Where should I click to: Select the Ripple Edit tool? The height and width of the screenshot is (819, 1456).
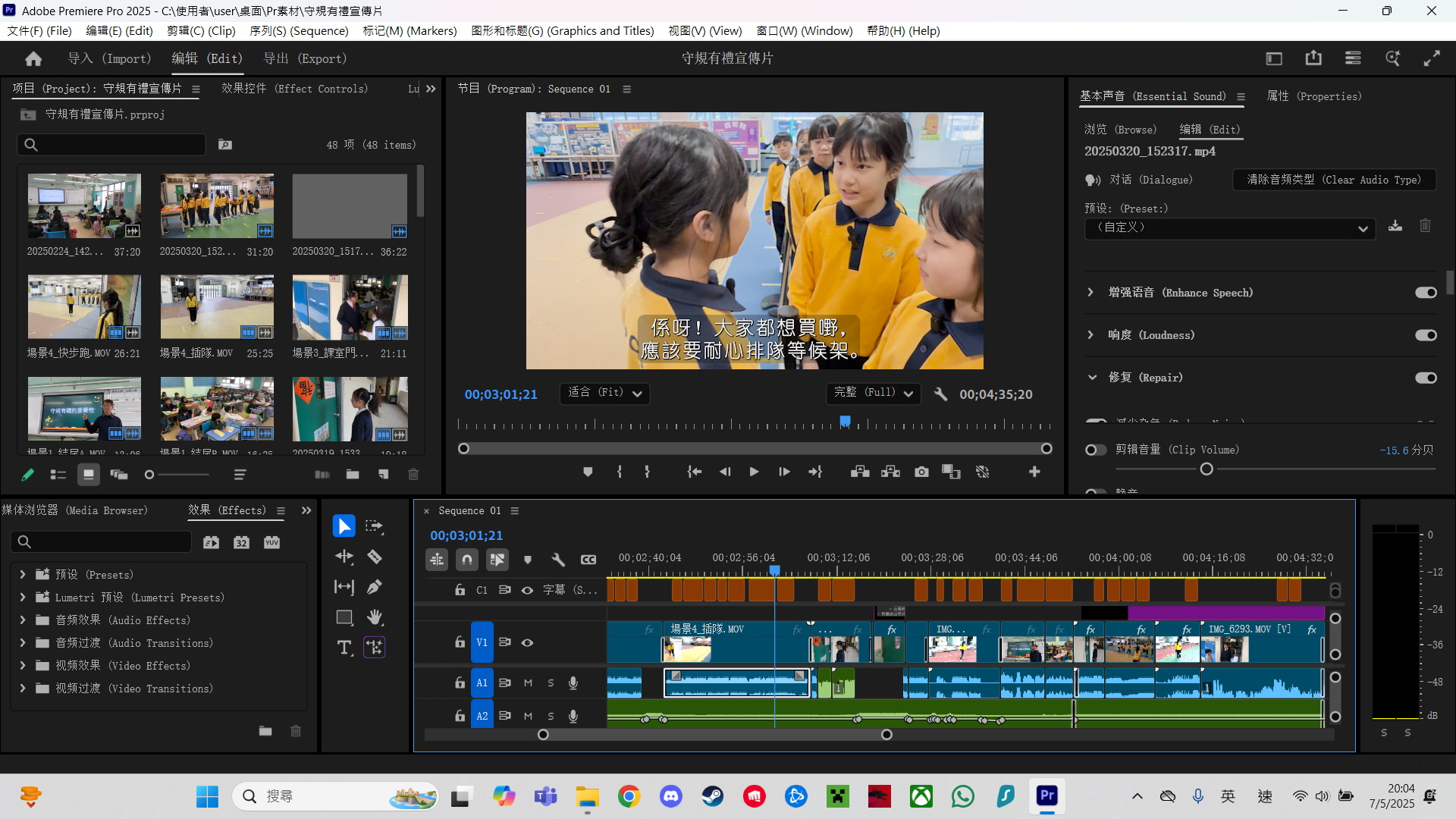click(x=344, y=557)
